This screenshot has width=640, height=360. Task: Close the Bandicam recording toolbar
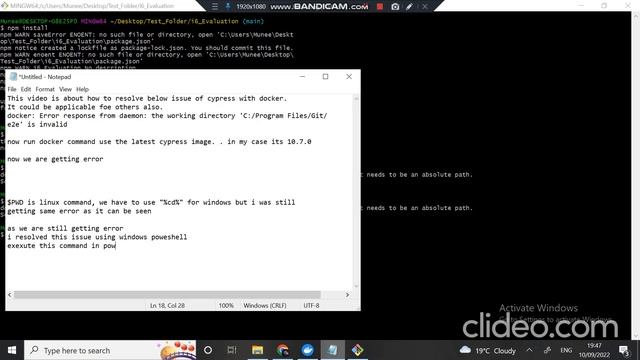[424, 7]
